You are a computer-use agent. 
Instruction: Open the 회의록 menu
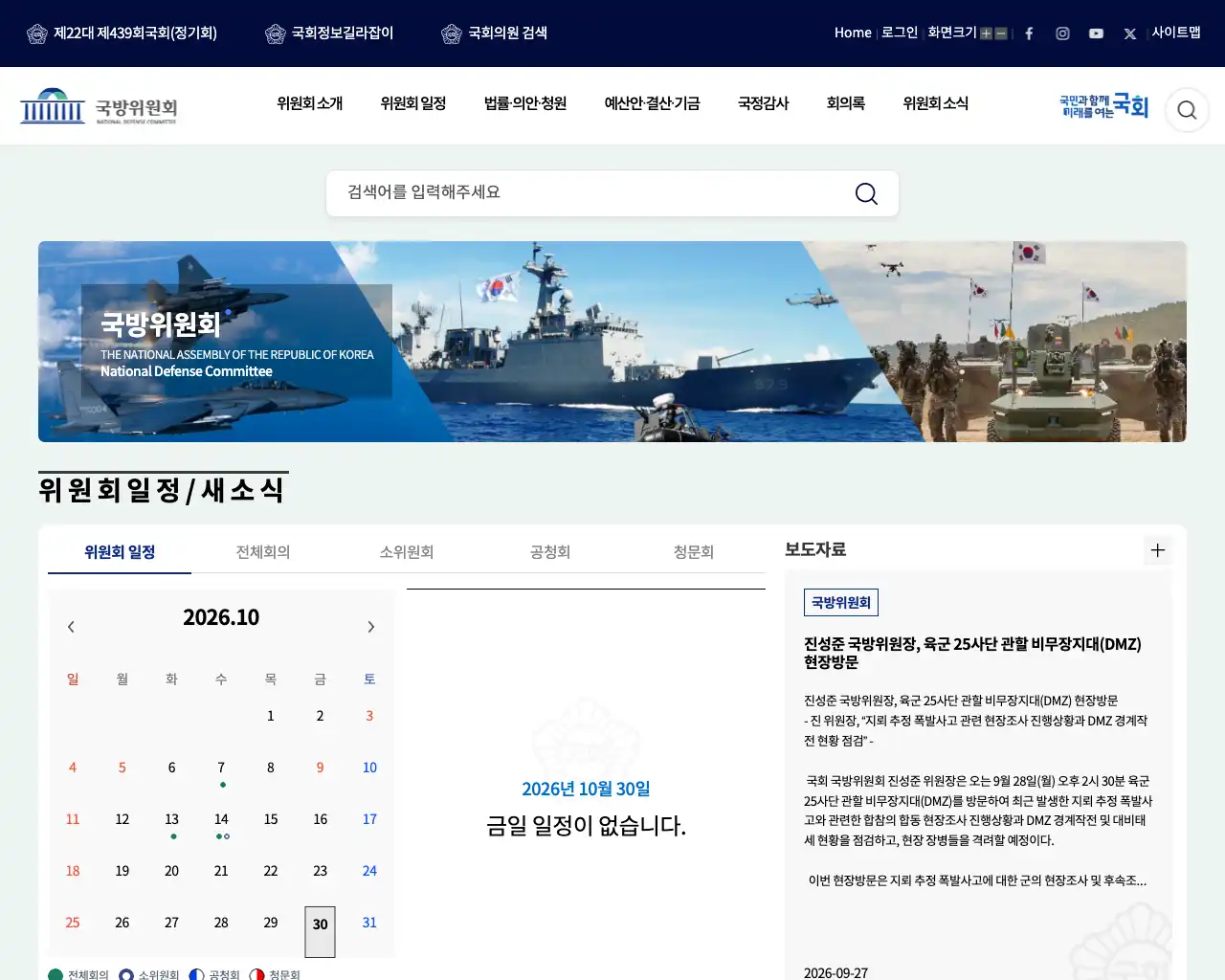point(846,103)
